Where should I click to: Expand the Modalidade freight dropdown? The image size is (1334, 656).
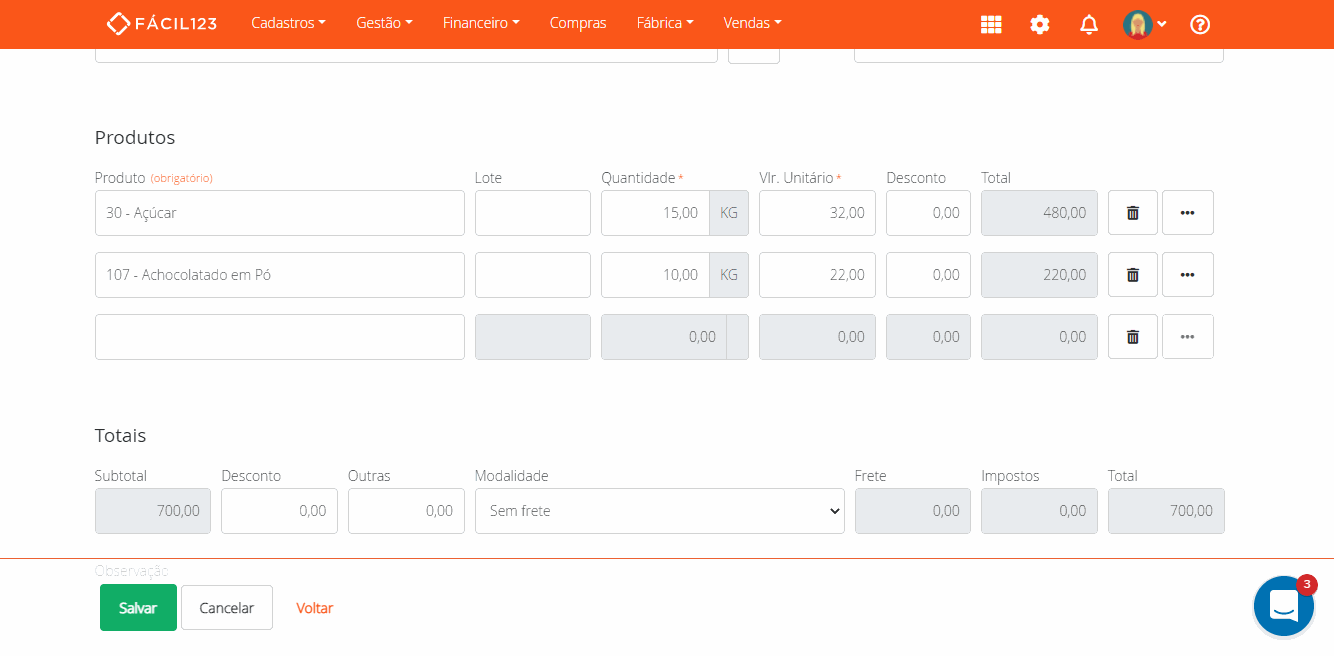[659, 511]
